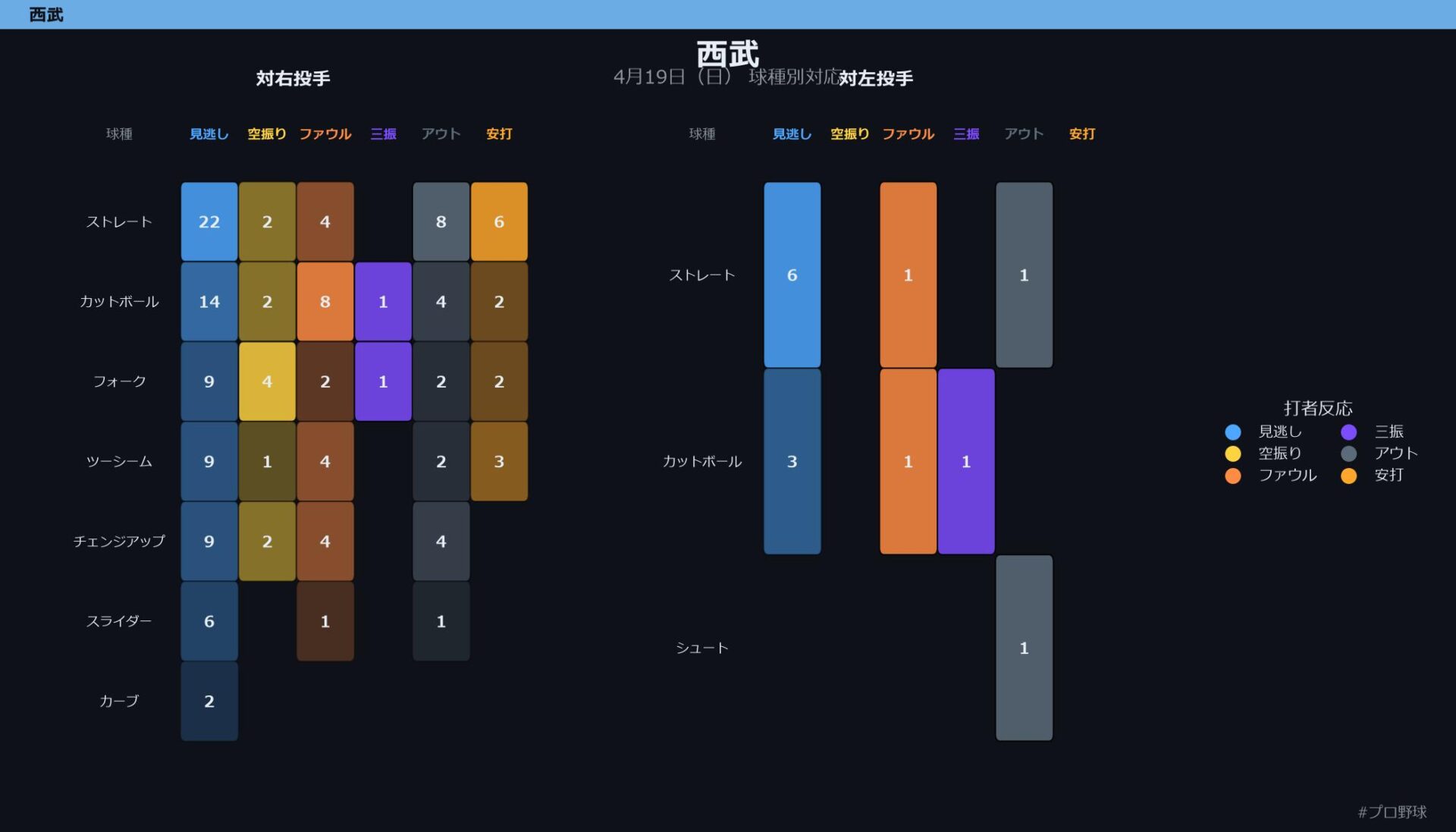This screenshot has height=832, width=1456.
Task: Click the アウト column header in 対右投手
Action: pos(441,134)
